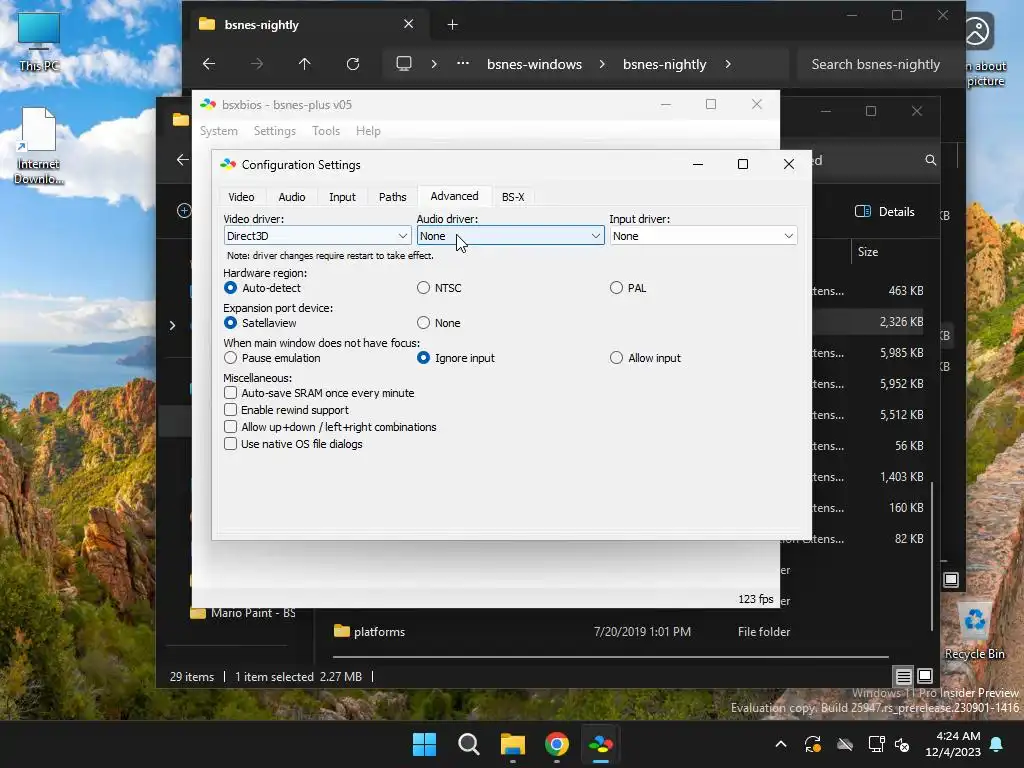This screenshot has width=1024, height=768.
Task: Expand the navigation pane chevron
Action: 172,325
